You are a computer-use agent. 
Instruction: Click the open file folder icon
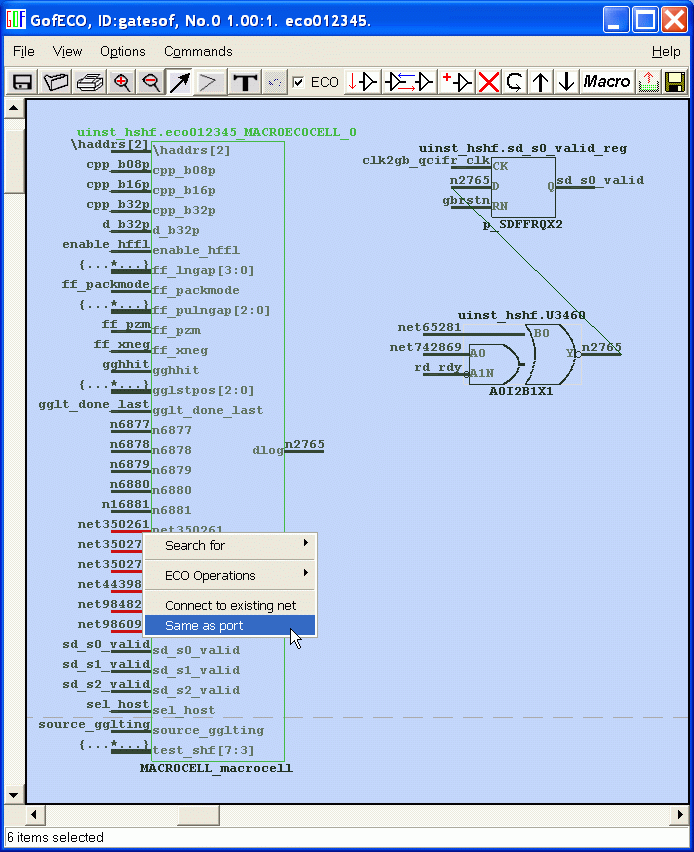(56, 82)
